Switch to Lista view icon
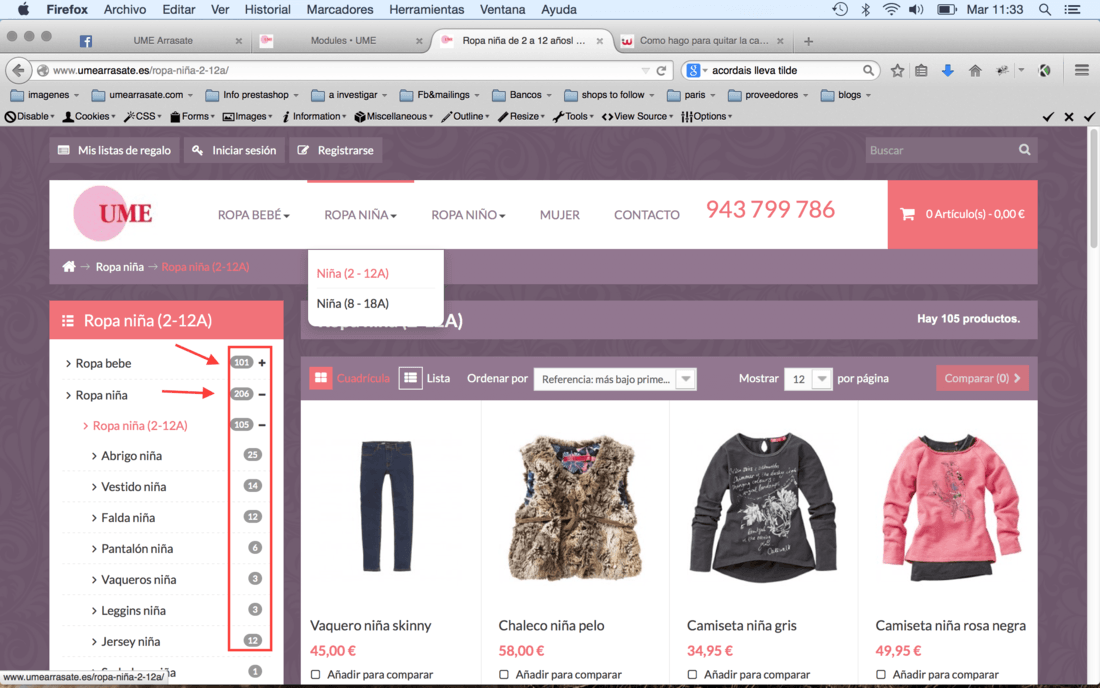1100x688 pixels. click(x=410, y=378)
